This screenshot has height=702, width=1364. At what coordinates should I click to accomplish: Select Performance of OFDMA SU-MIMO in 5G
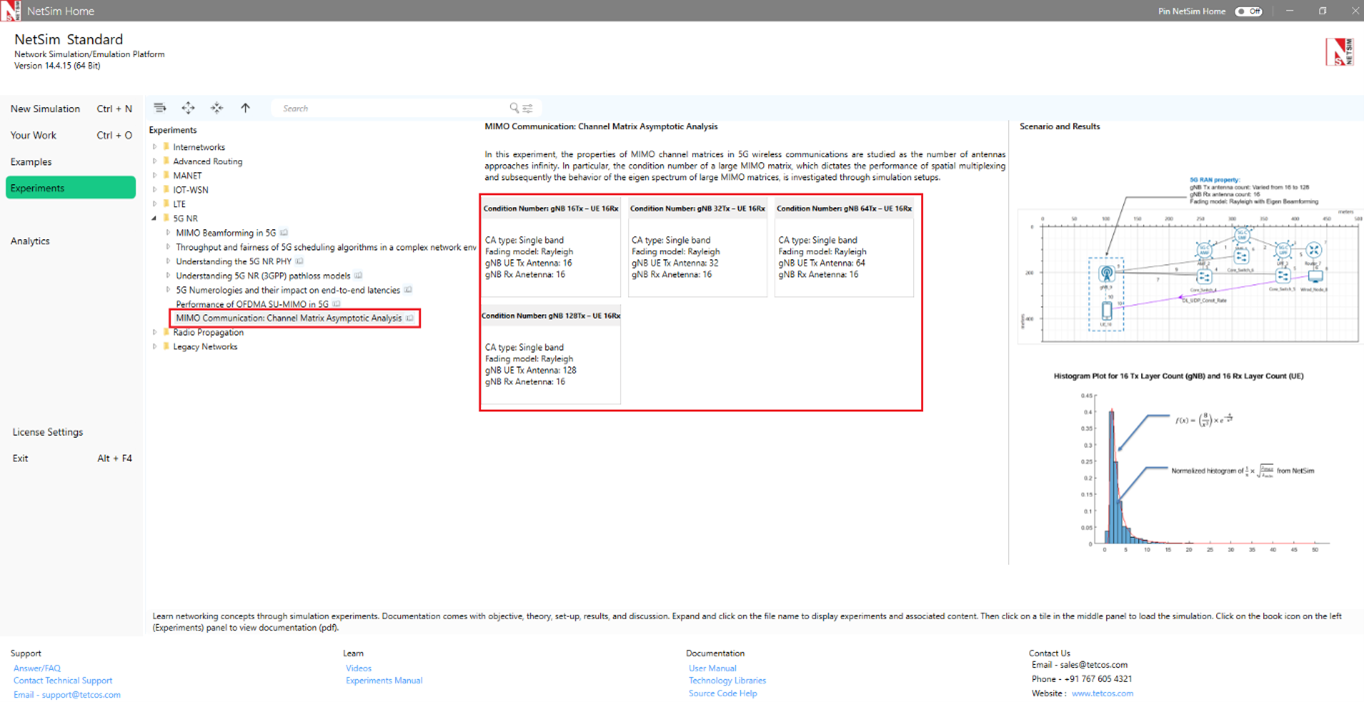click(252, 304)
